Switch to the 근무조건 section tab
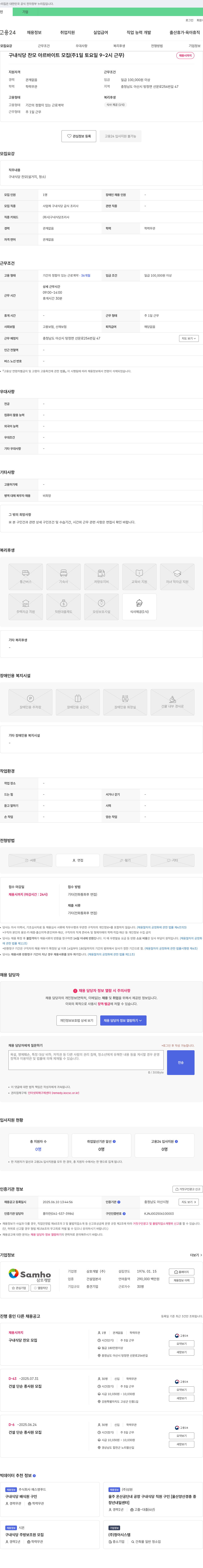 [44, 46]
